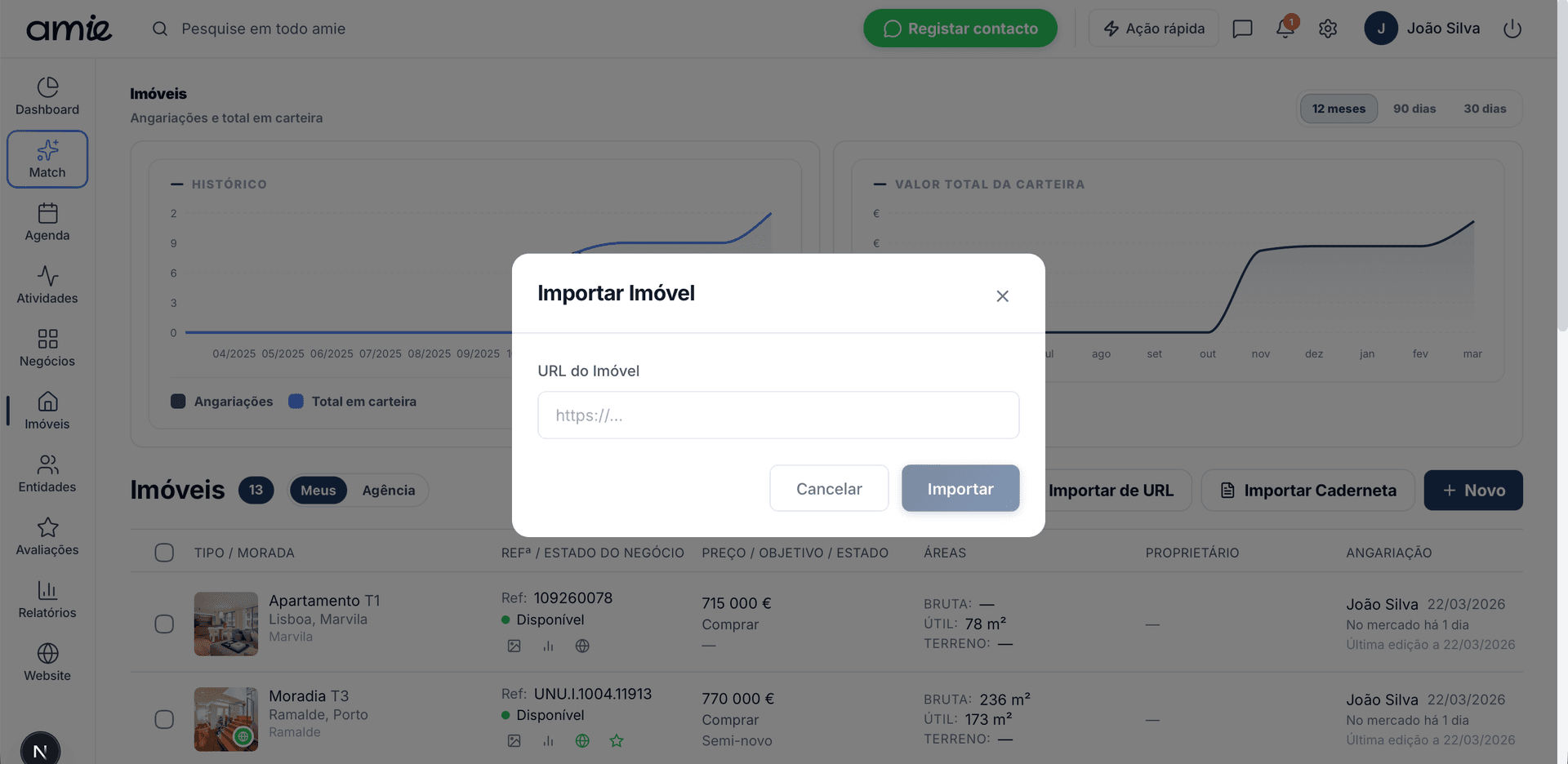This screenshot has height=764, width=1568.
Task: Switch to the Agência listings tab
Action: [x=388, y=490]
